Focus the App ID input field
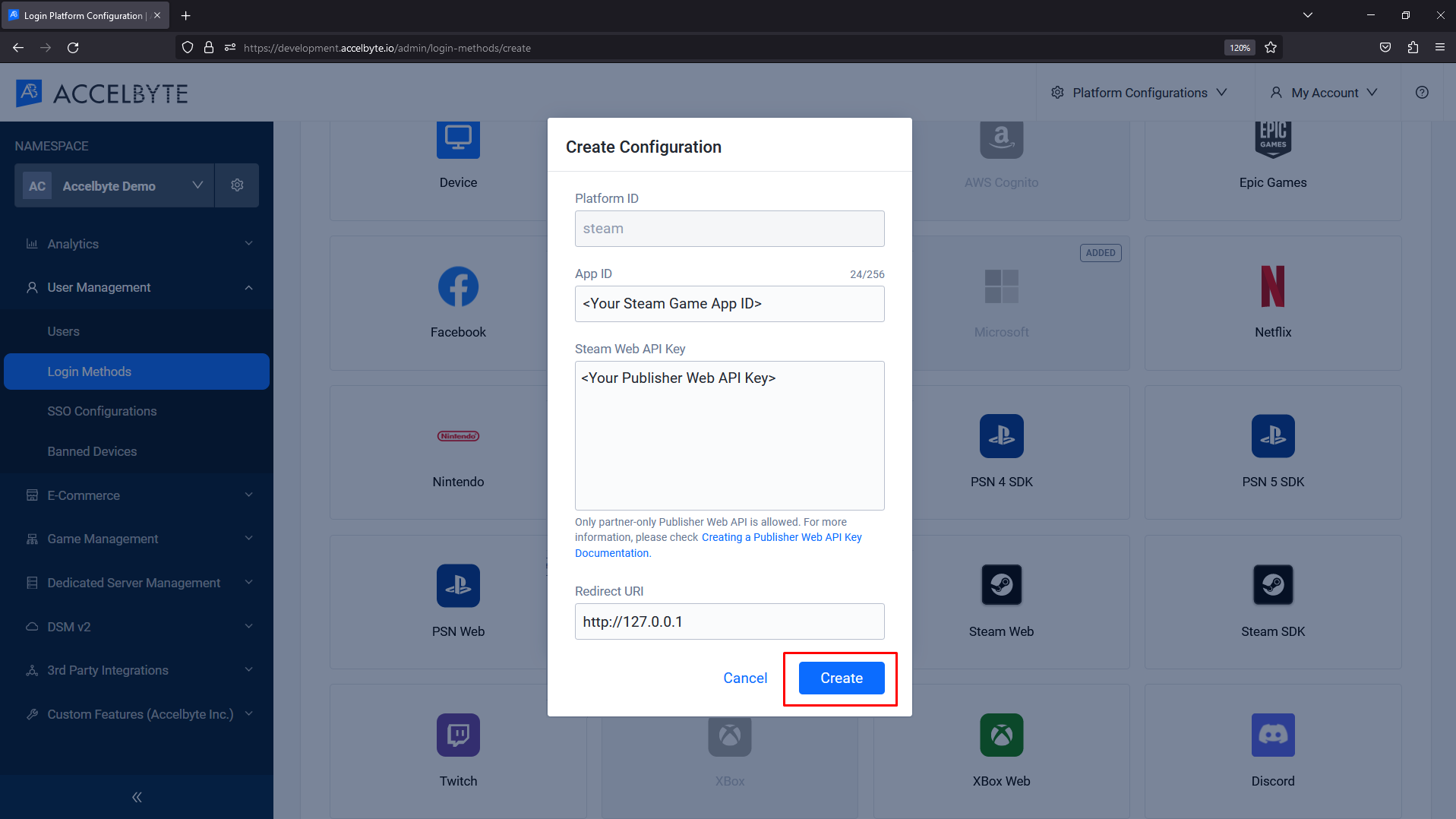The image size is (1456, 819). 729,304
